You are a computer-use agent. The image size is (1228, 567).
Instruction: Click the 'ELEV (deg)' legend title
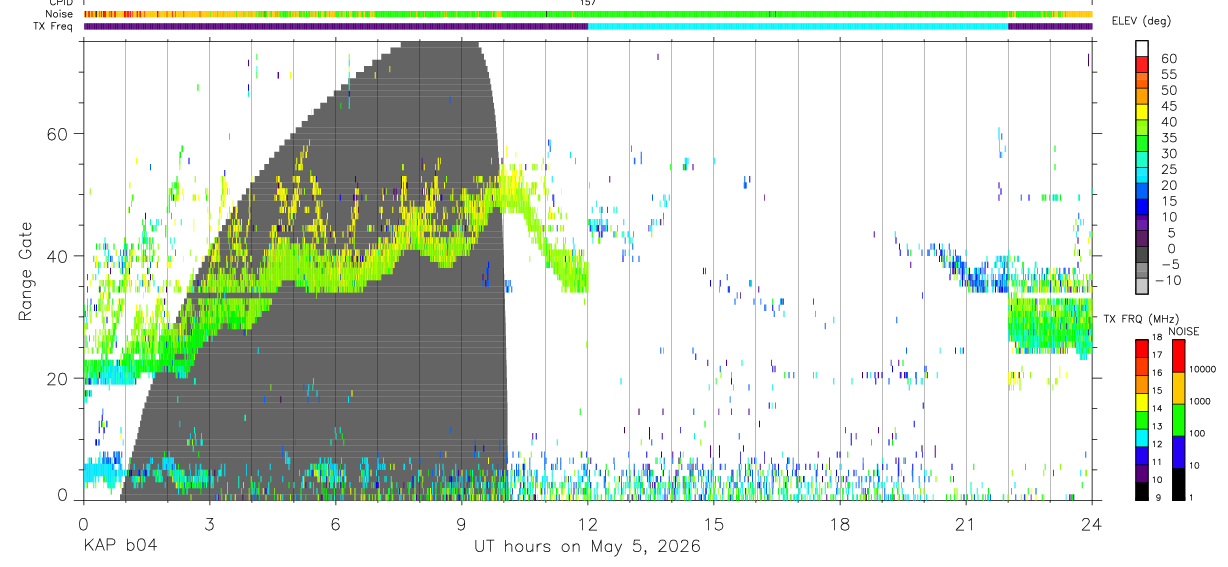tap(1142, 21)
